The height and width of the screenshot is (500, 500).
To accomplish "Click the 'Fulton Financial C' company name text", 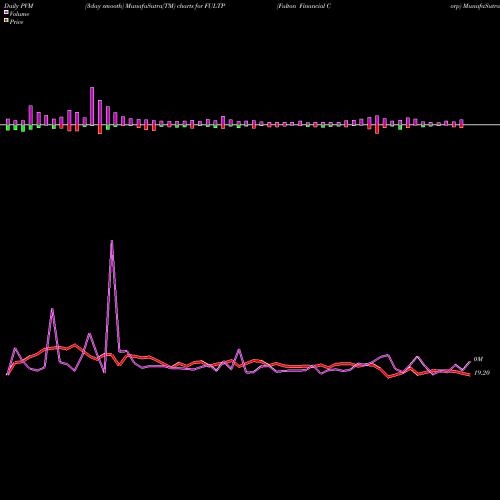I will [x=304, y=6].
